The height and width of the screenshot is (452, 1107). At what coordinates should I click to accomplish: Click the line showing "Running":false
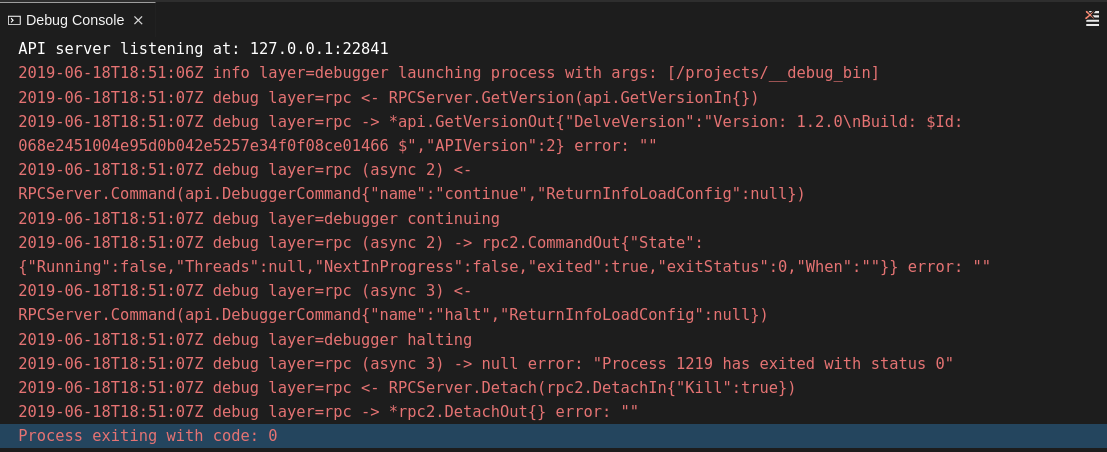tap(504, 267)
